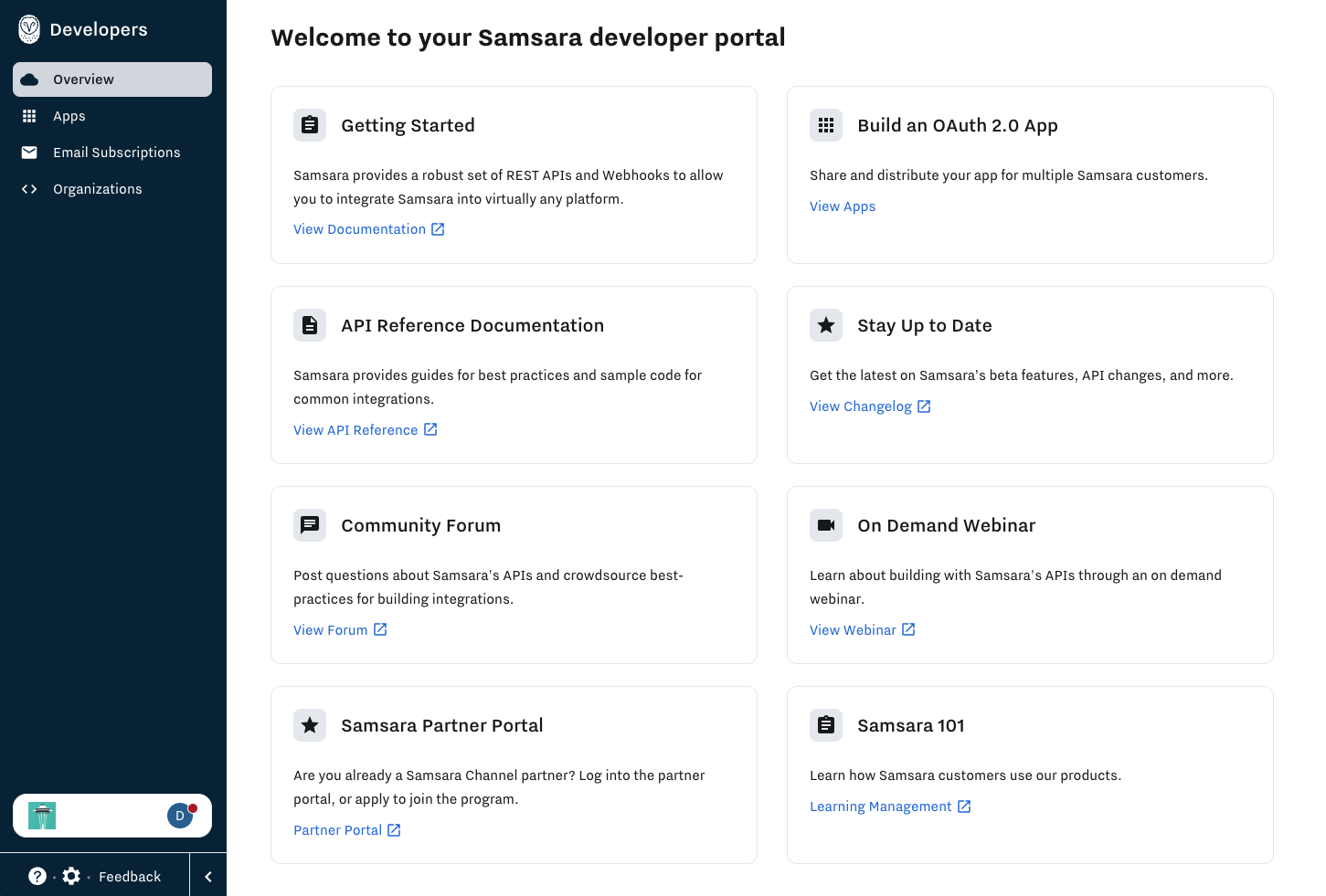Click the organization tower thumbnail
This screenshot has height=896, width=1326.
pyautogui.click(x=42, y=816)
